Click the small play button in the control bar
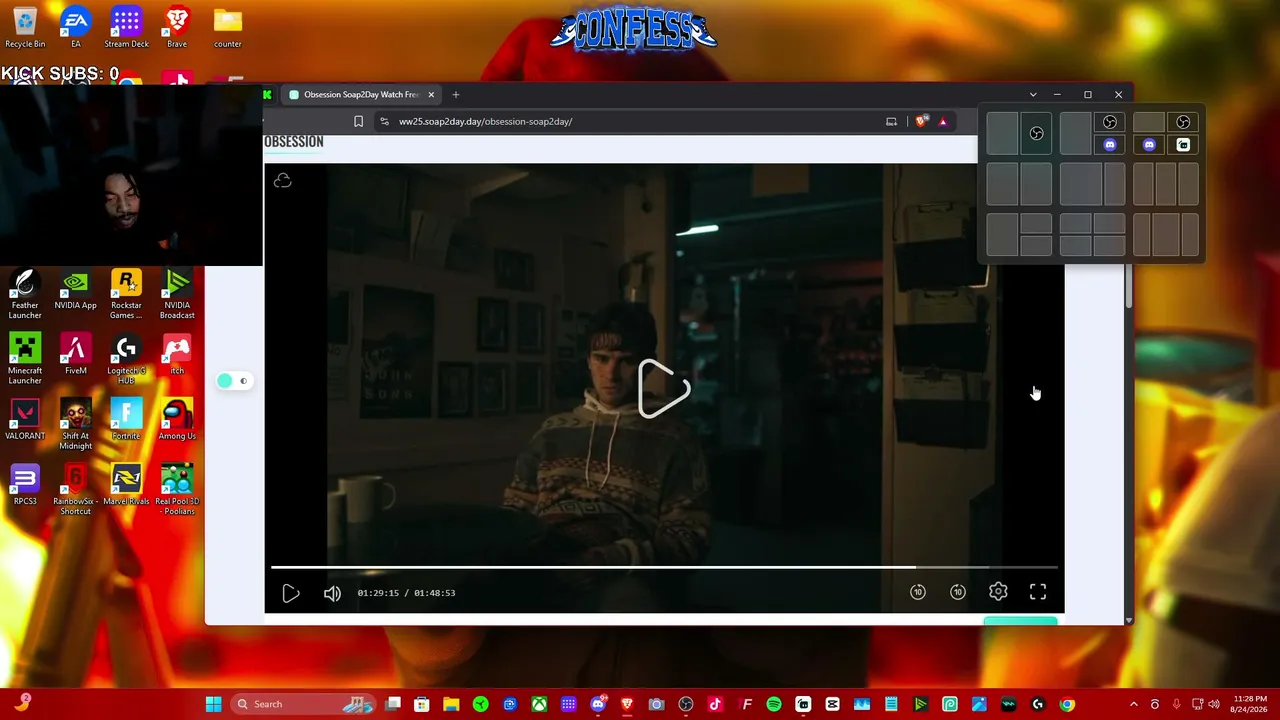The height and width of the screenshot is (720, 1280). click(x=291, y=593)
